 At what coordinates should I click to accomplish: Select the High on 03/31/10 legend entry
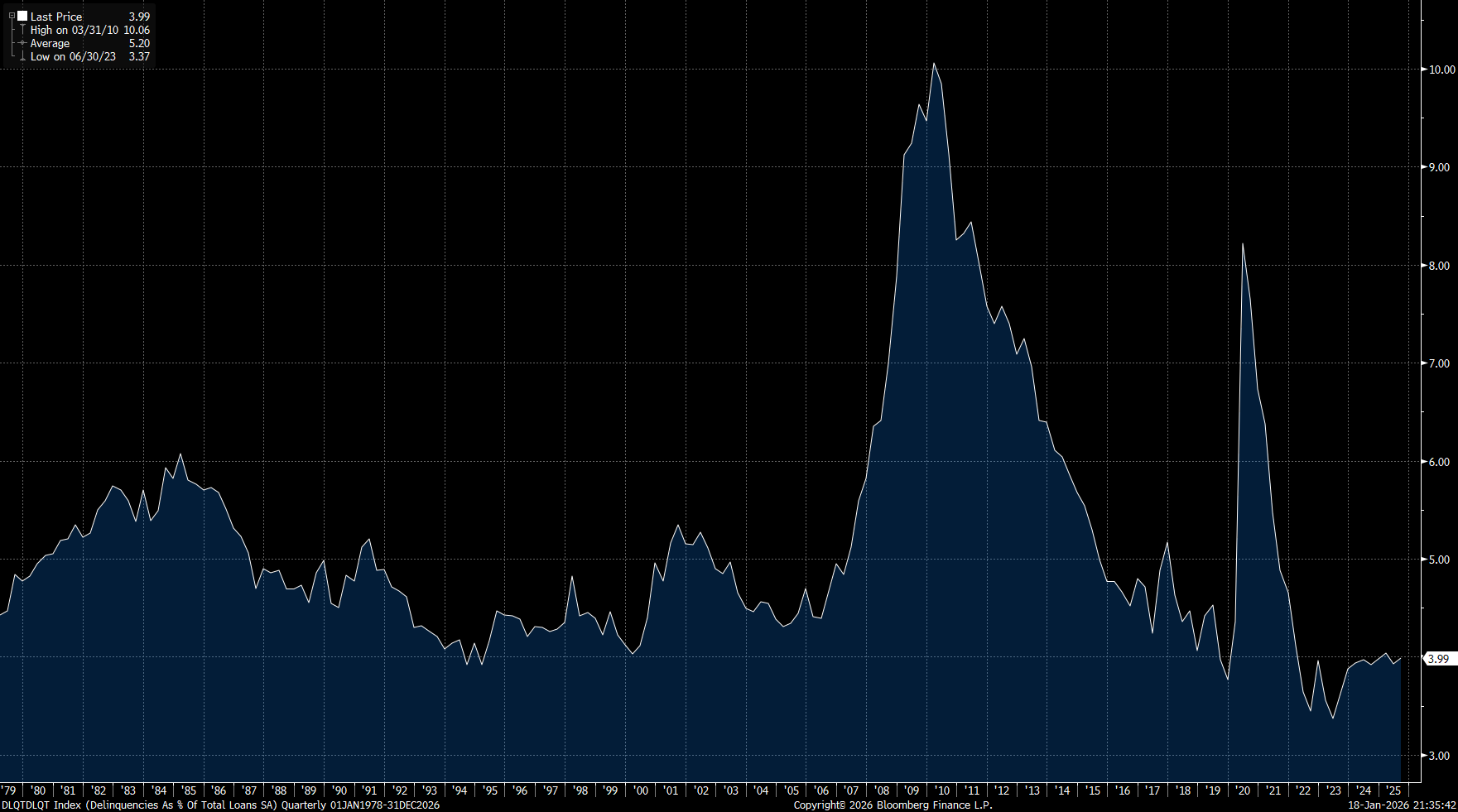coord(74,30)
